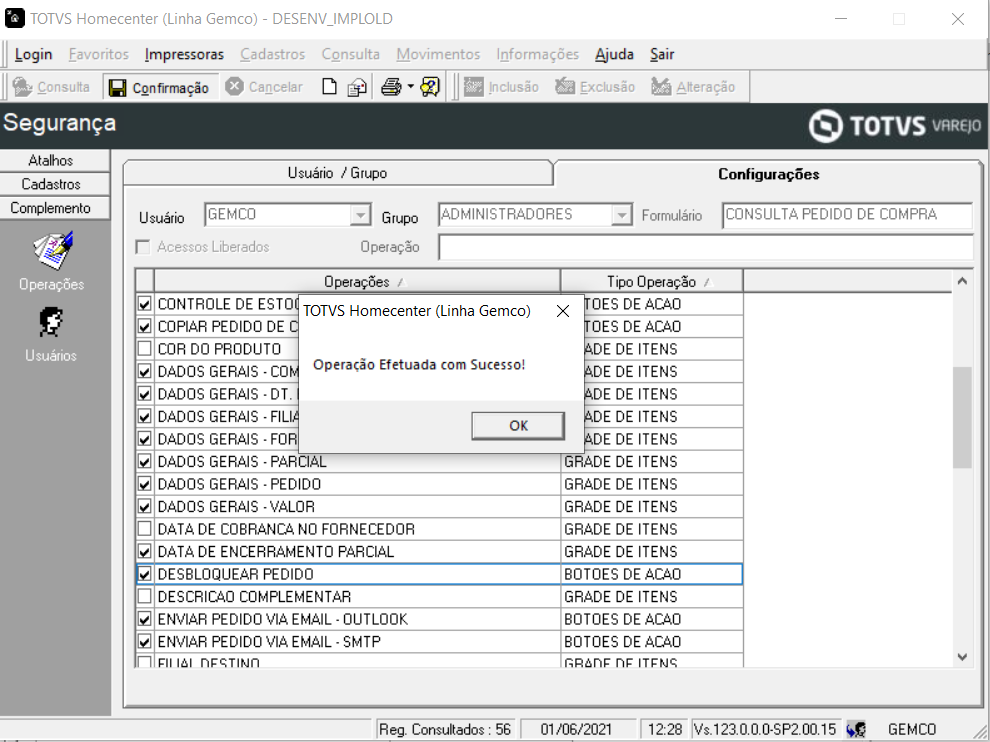Click the operations list scrollbar thumb
This screenshot has height=742, width=990.
click(962, 417)
